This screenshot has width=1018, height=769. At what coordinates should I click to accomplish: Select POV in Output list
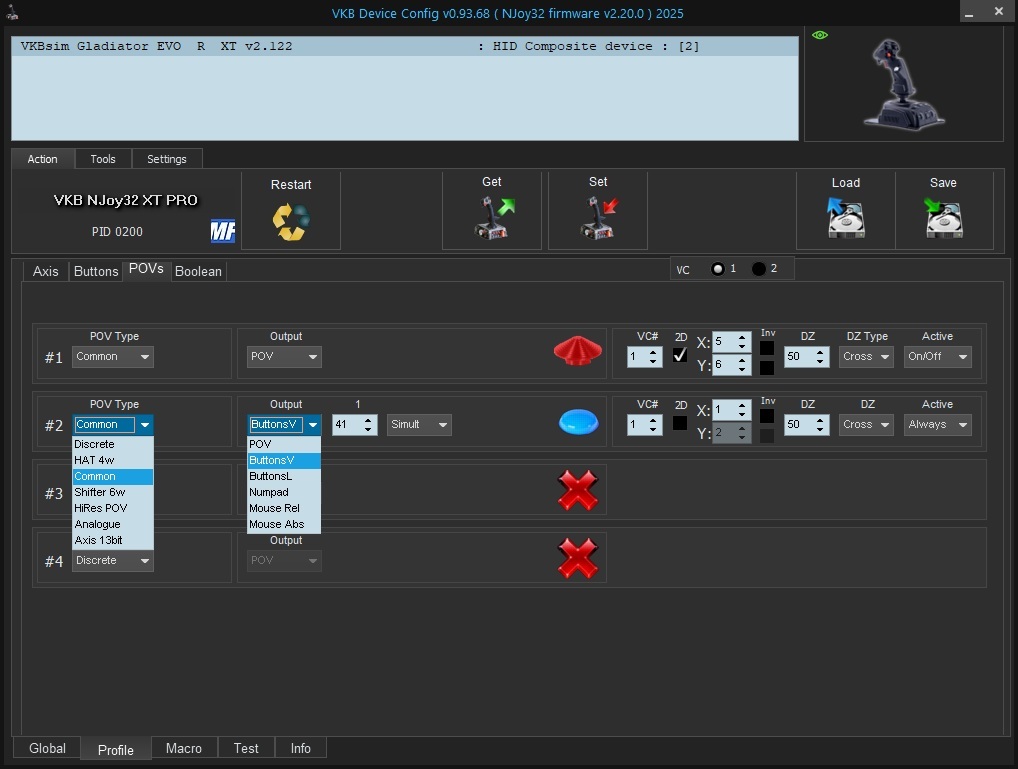(x=284, y=444)
